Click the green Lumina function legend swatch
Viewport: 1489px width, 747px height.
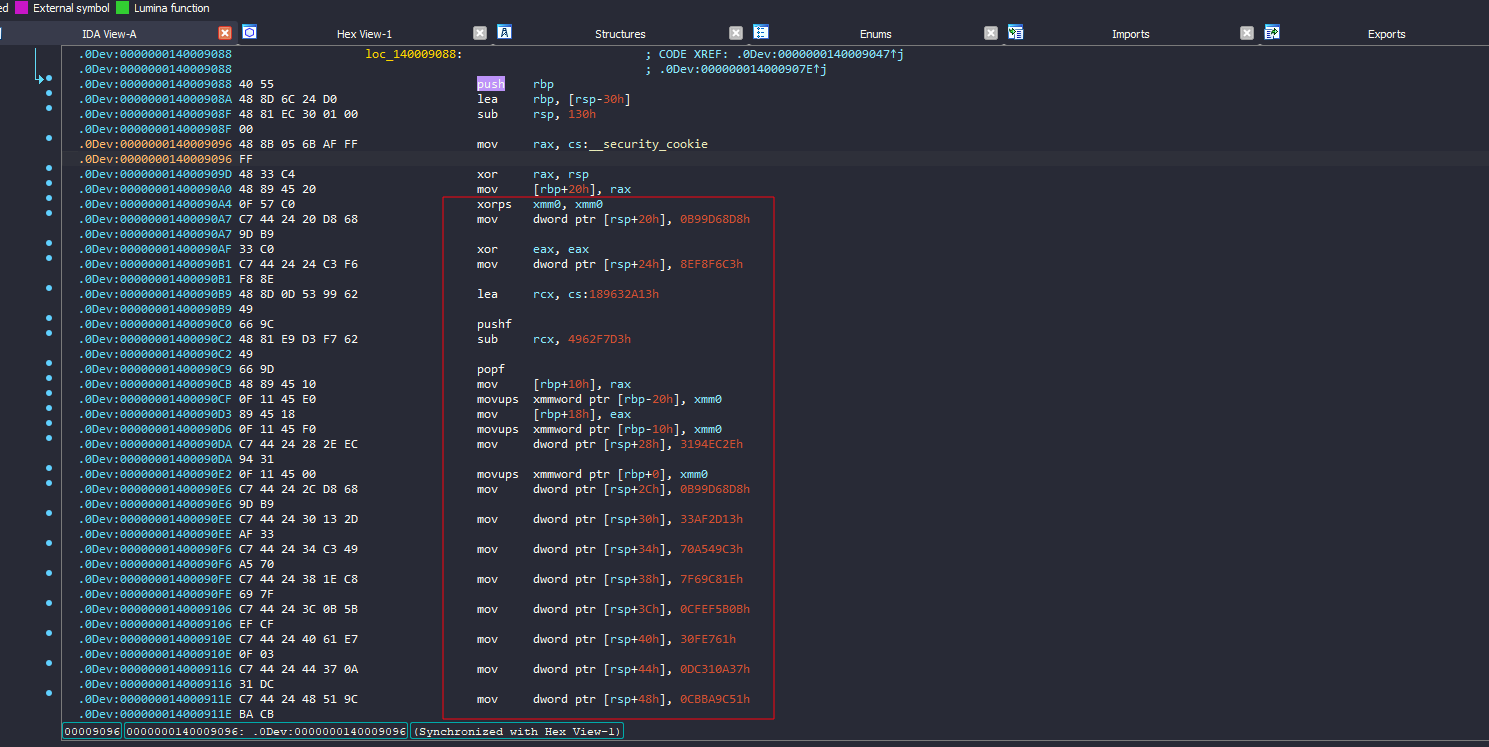122,8
